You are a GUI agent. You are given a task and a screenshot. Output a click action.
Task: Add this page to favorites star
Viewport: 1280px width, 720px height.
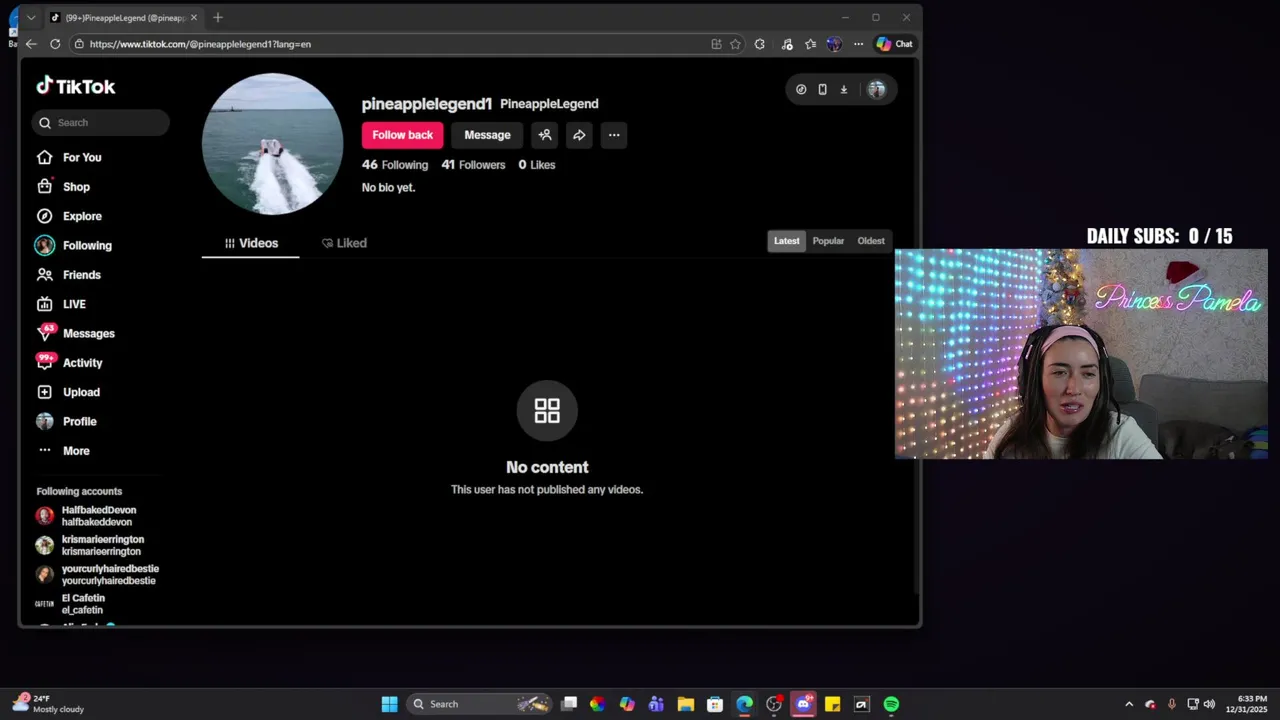736,44
